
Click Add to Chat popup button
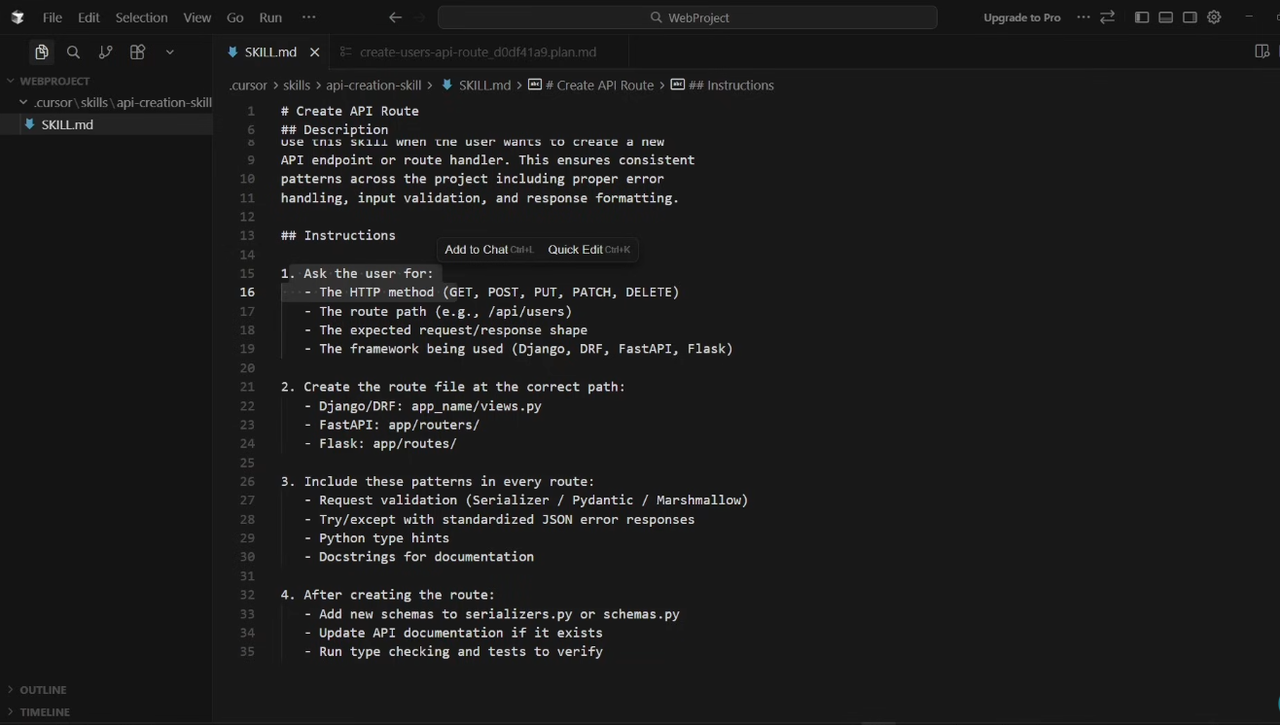488,249
